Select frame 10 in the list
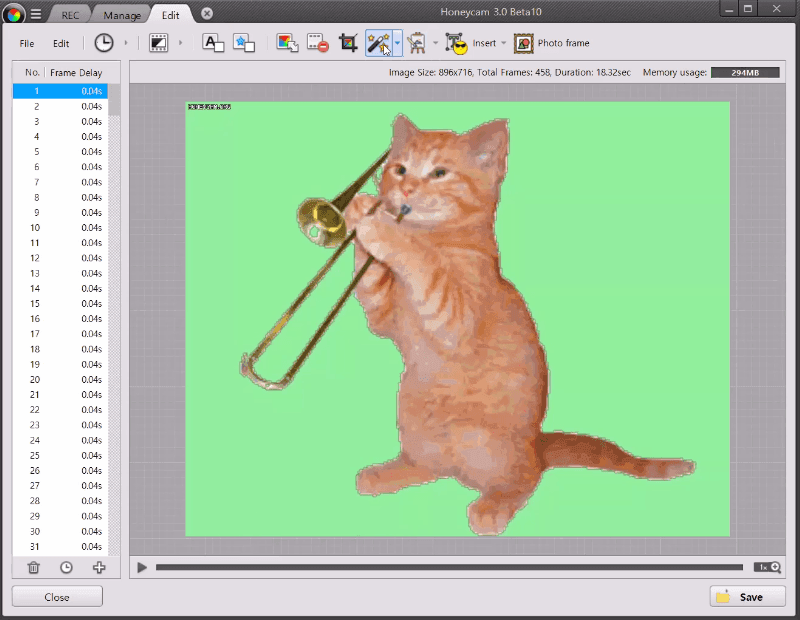Image resolution: width=800 pixels, height=620 pixels. point(60,228)
